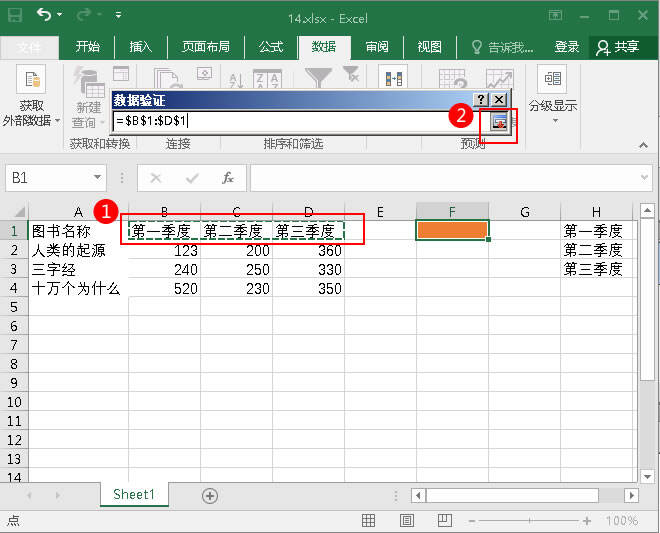The width and height of the screenshot is (660, 533).
Task: Click the 共享 share button
Action: [x=617, y=47]
